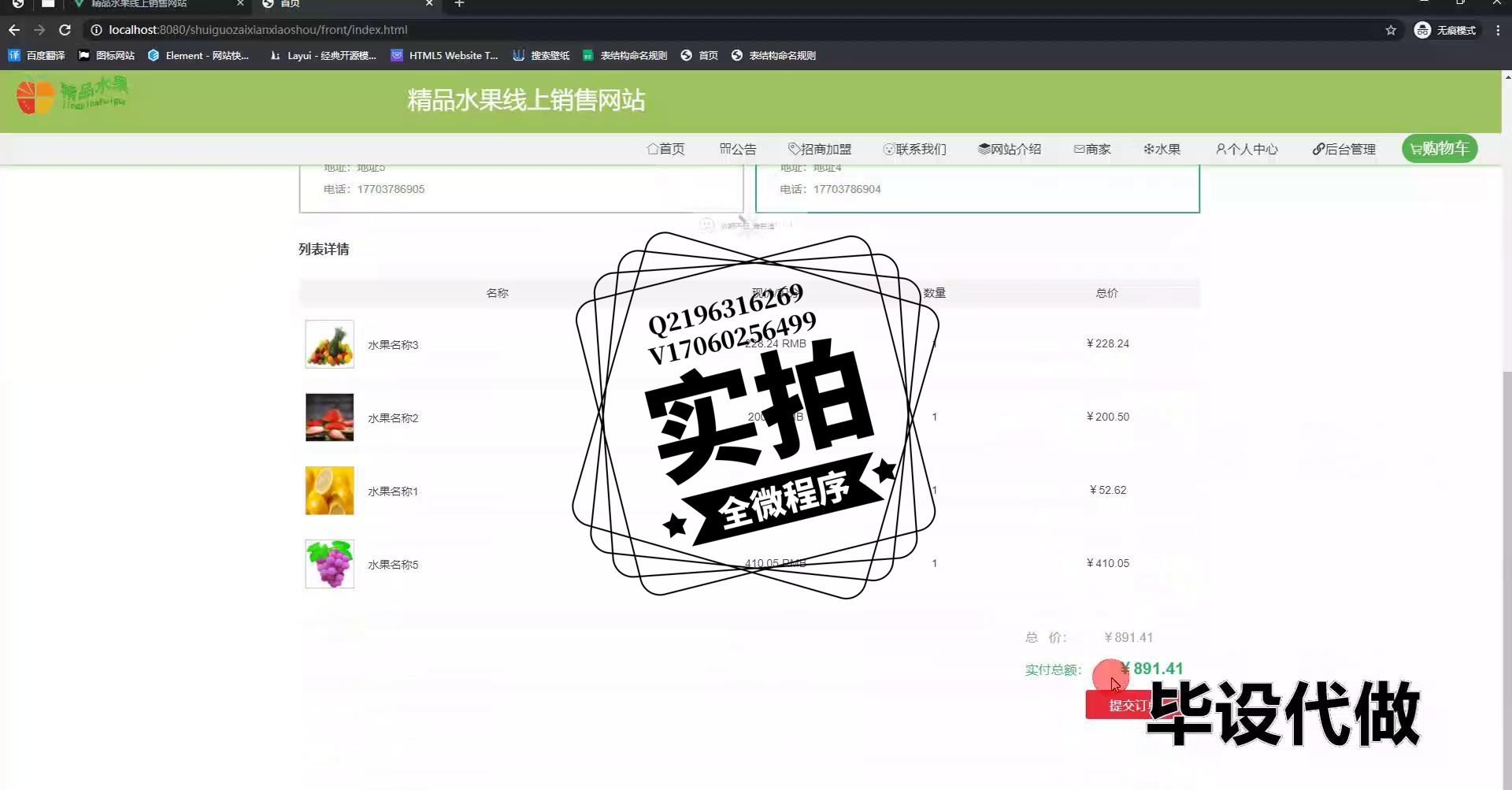Open 联系我们 in site navigation
This screenshot has height=790, width=1512.
coord(915,149)
